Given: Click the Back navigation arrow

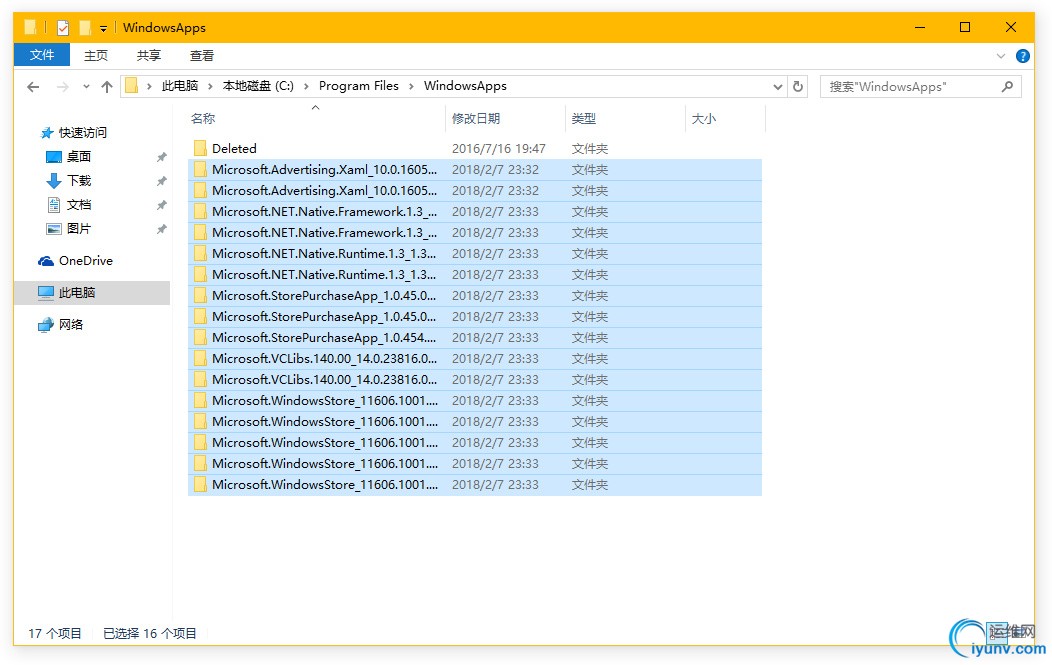Looking at the screenshot, I should [33, 87].
